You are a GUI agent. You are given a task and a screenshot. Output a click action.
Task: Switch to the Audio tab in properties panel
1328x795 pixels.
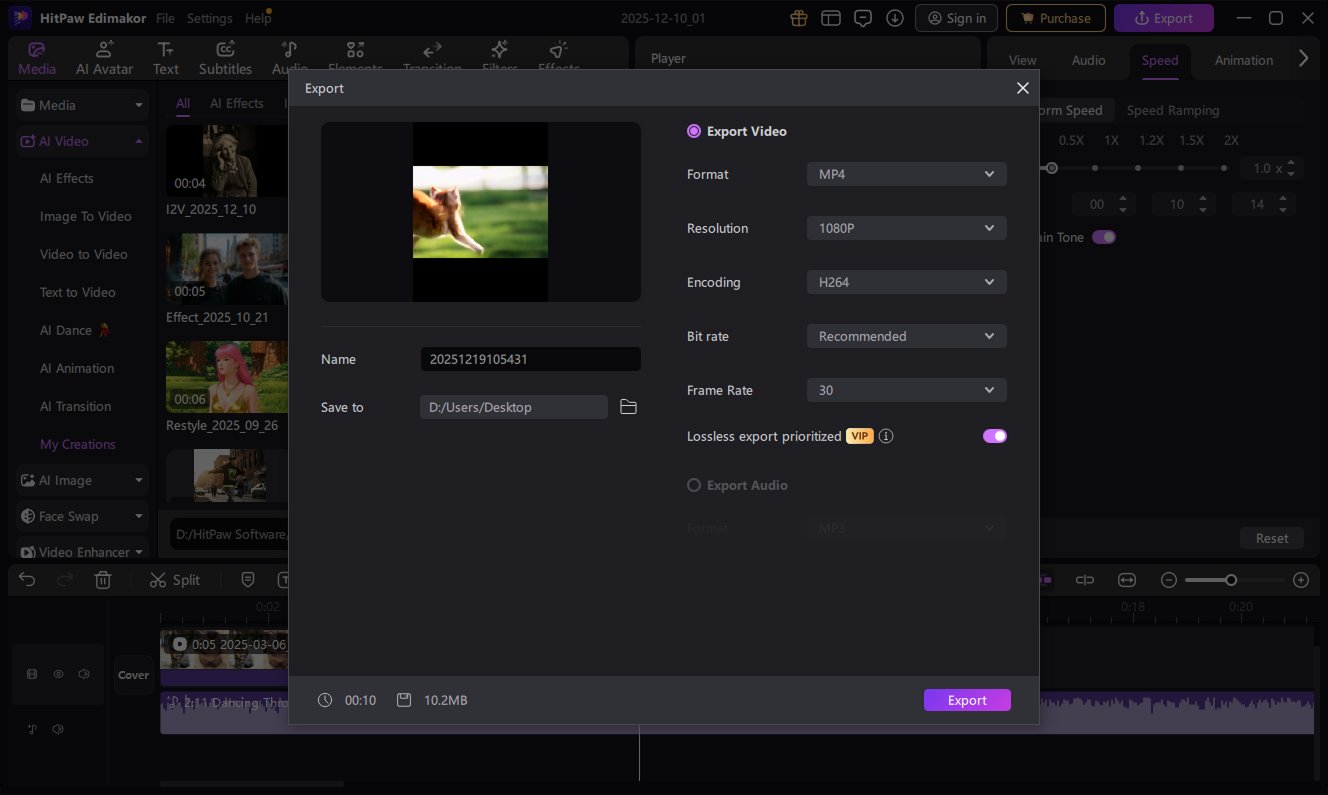(x=1088, y=60)
